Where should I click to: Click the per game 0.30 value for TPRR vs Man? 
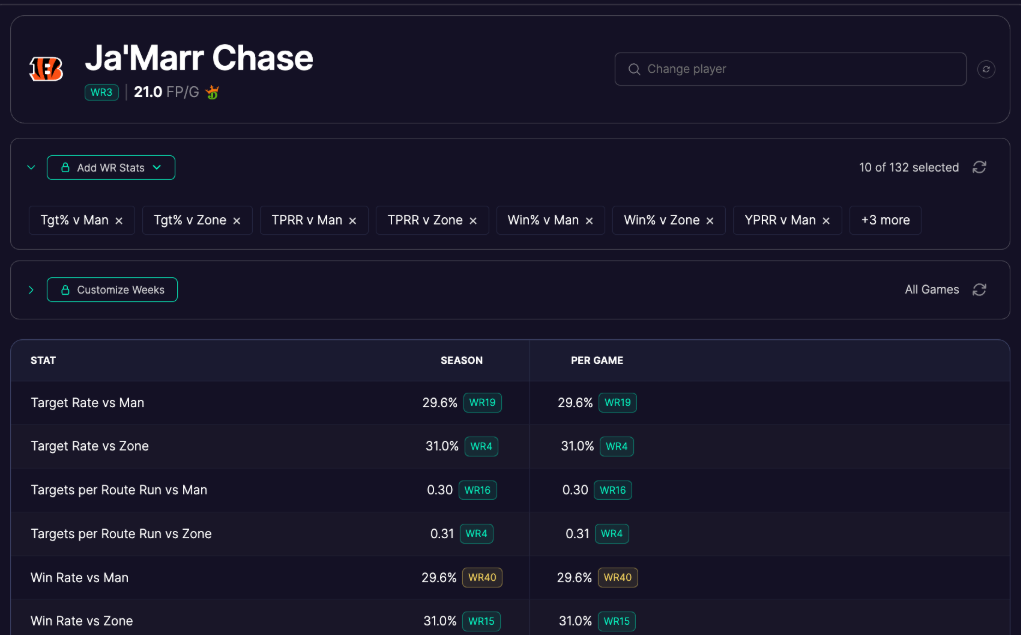[575, 490]
